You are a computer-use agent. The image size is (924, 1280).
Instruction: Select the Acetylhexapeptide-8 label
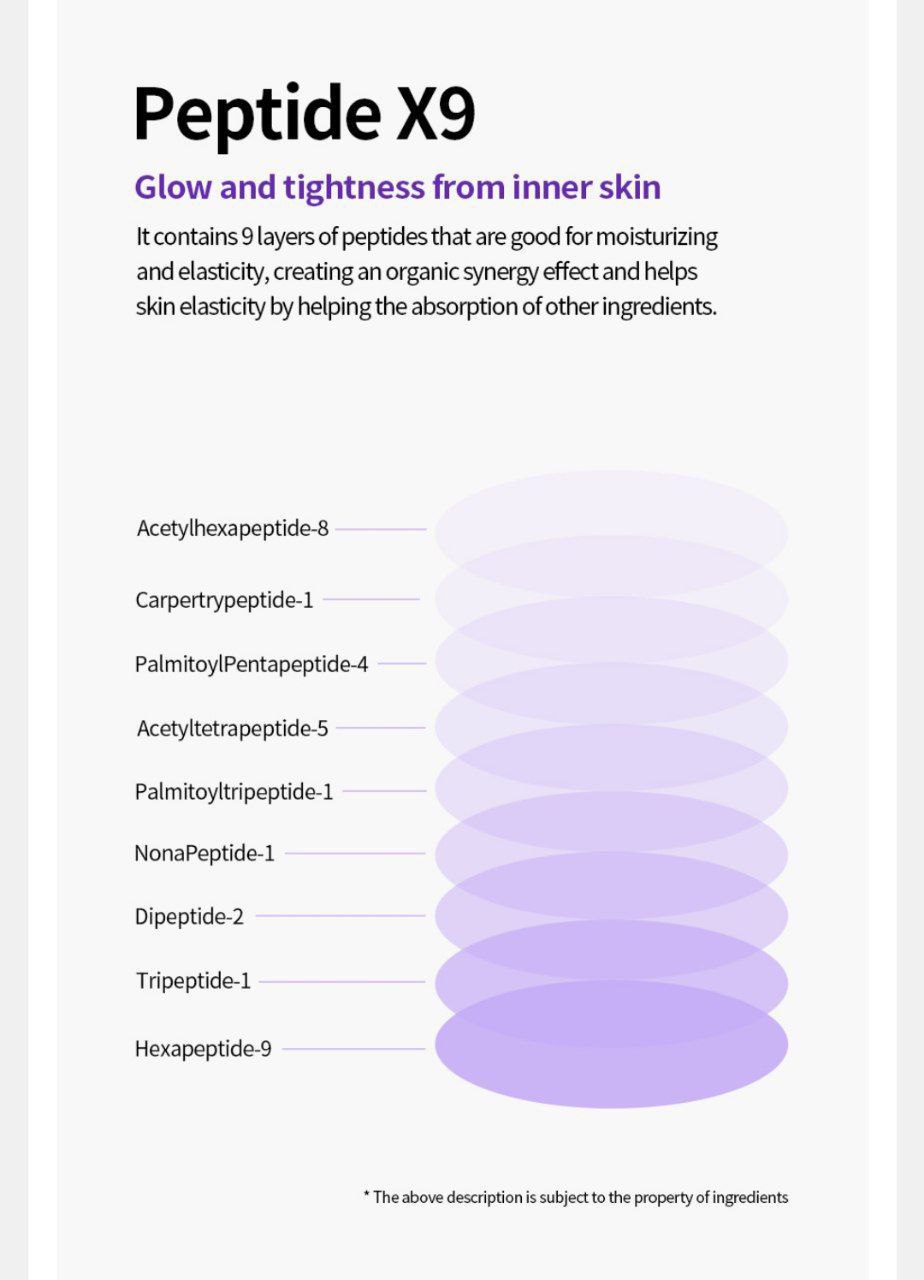(x=232, y=528)
